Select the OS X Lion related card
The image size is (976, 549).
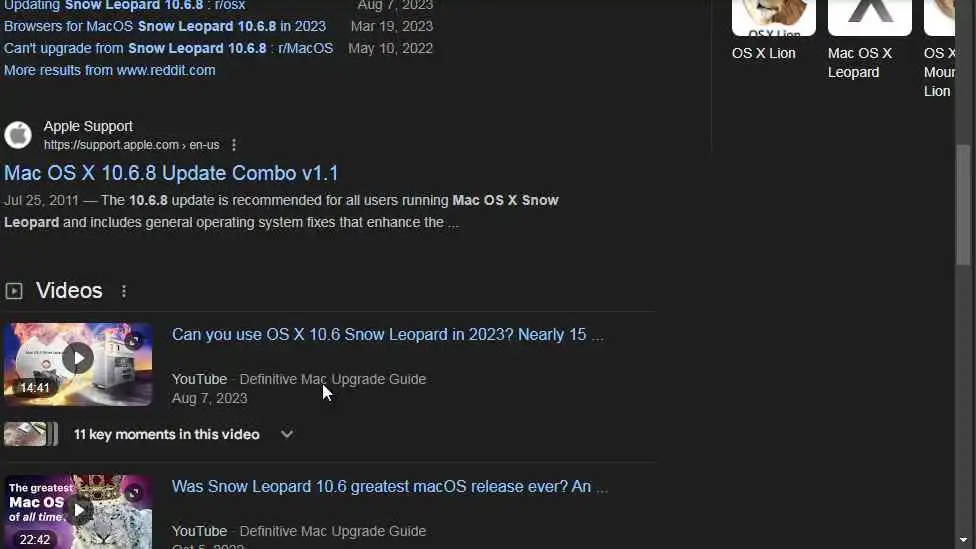pyautogui.click(x=773, y=31)
